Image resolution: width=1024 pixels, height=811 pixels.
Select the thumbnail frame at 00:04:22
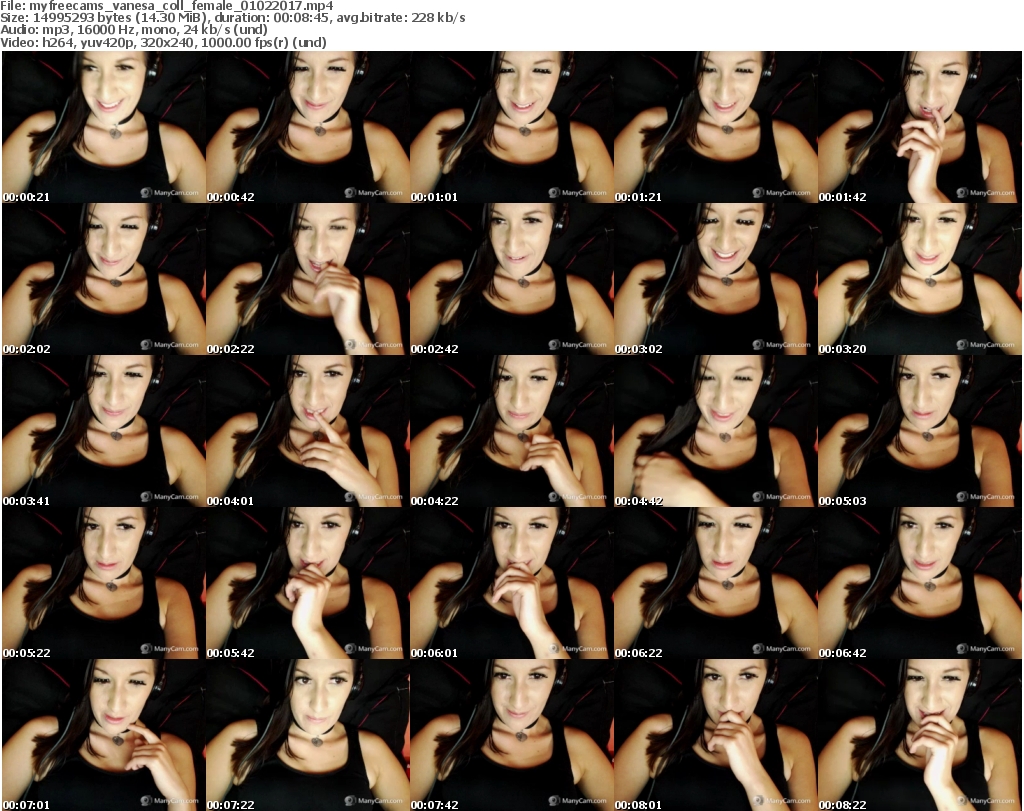[x=512, y=432]
